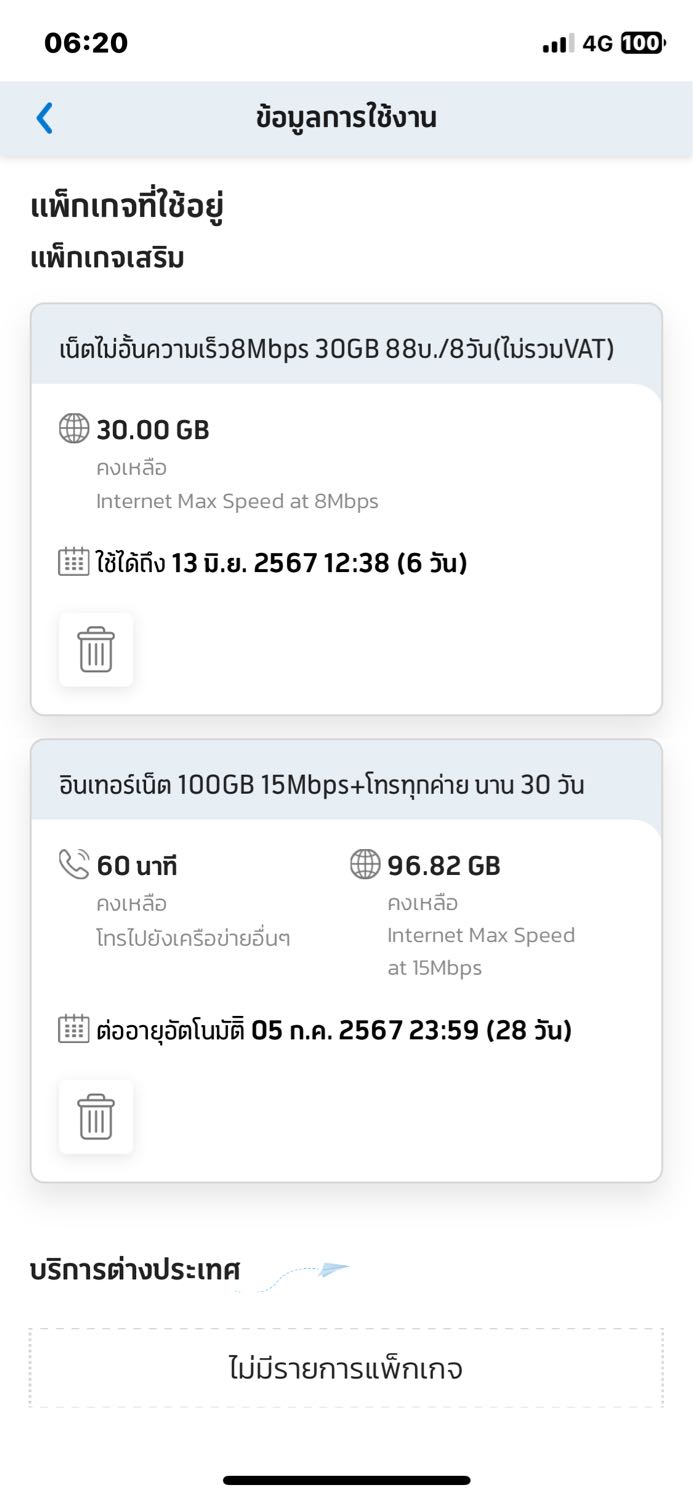Tap the 30.00 GB remaining data value
This screenshot has height=1500, width=693.
153,431
